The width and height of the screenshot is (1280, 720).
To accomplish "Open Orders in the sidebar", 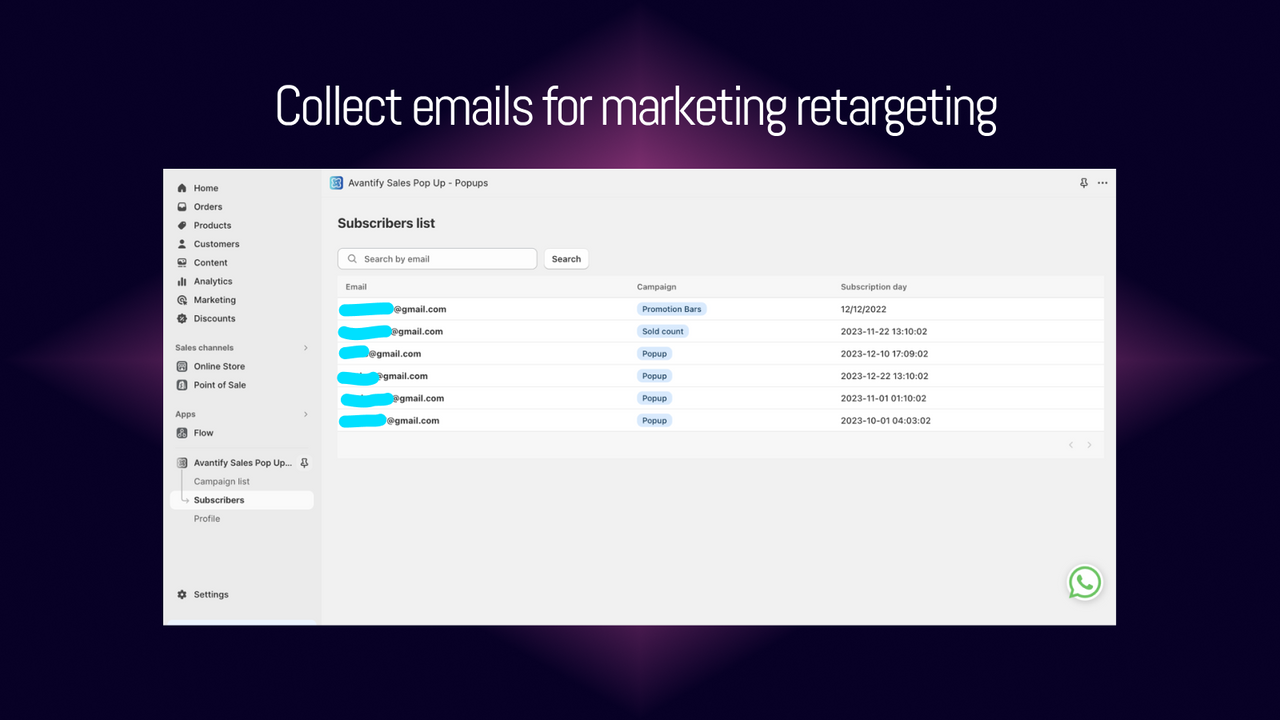I will coord(208,207).
